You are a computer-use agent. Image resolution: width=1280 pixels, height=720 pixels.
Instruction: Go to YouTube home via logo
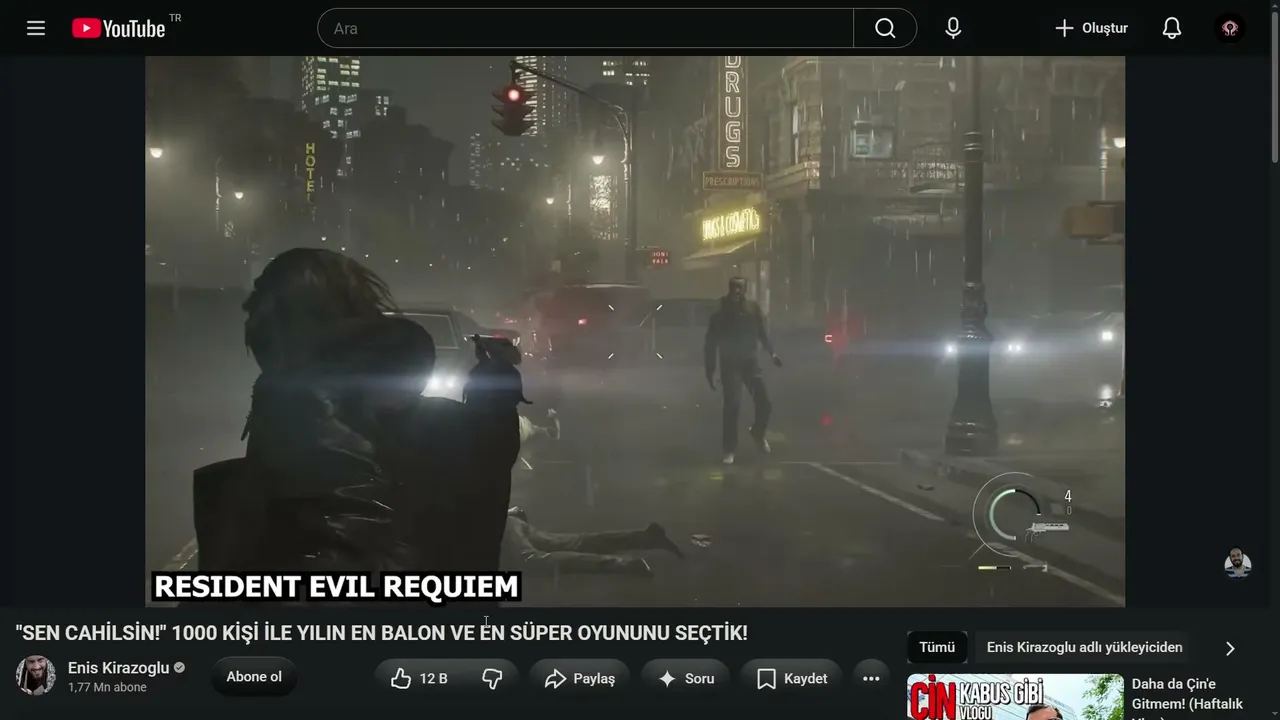119,28
